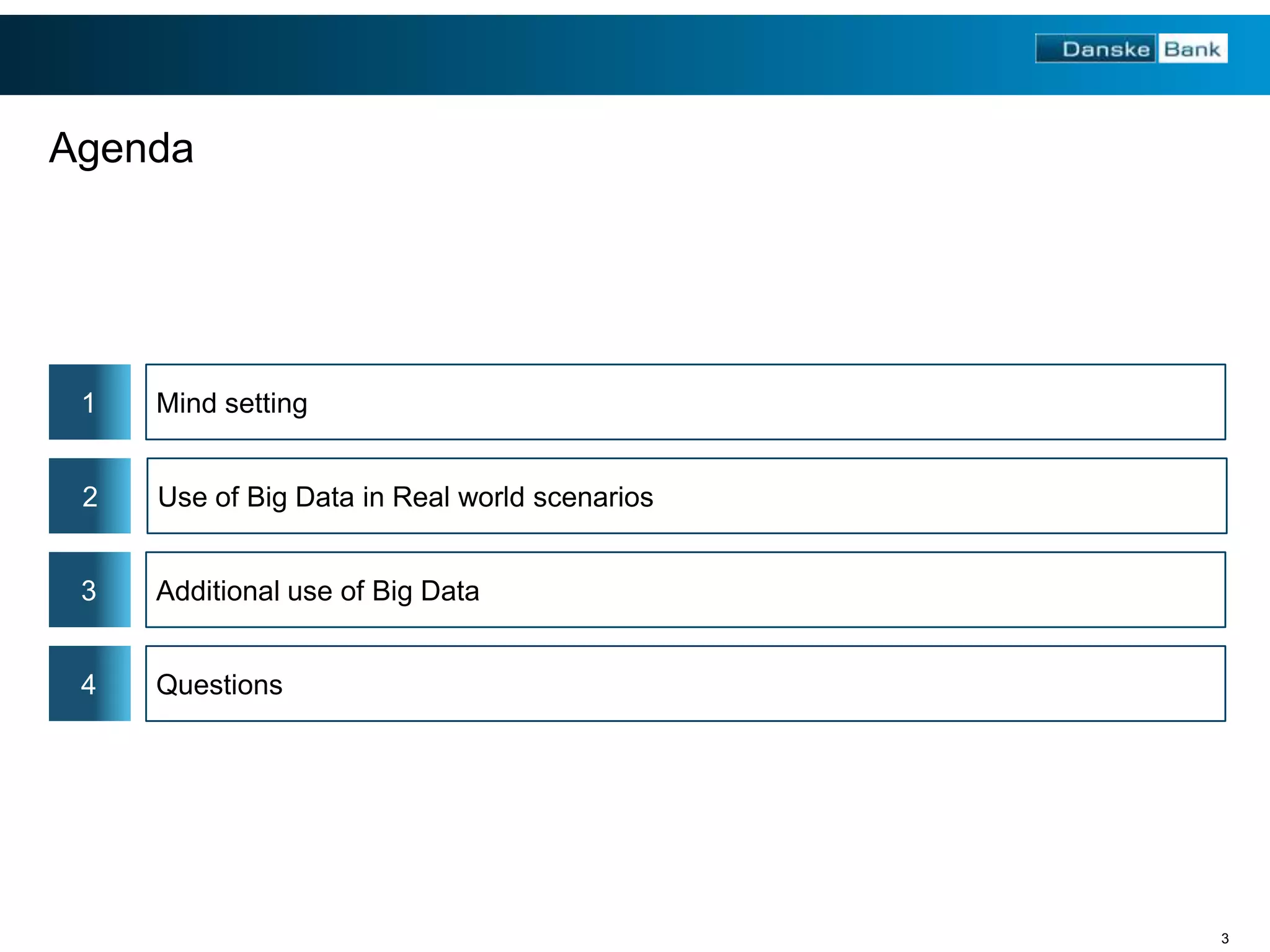Select 'Mind setting' agenda item

[686, 402]
